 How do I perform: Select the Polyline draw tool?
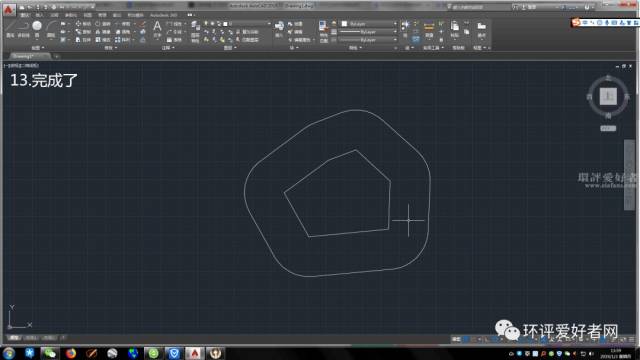(x=23, y=29)
